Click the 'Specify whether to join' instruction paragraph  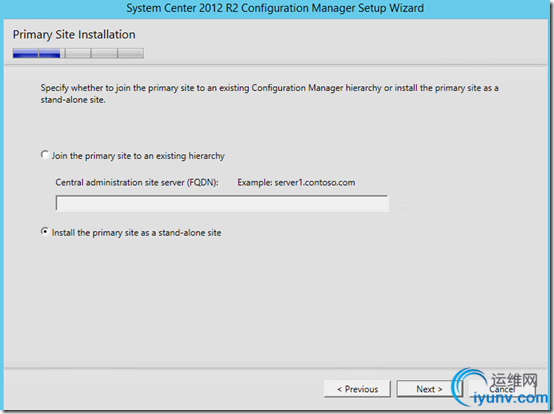(269, 94)
